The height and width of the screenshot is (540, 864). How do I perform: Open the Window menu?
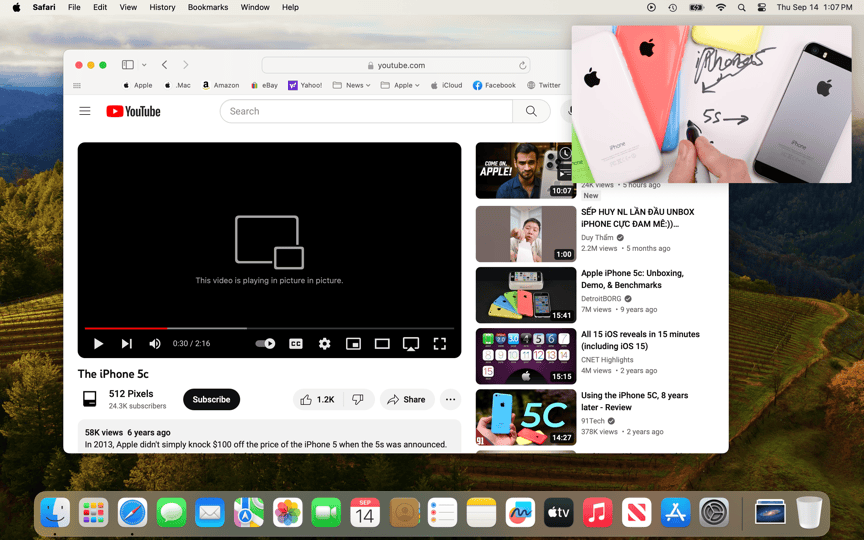pyautogui.click(x=255, y=7)
